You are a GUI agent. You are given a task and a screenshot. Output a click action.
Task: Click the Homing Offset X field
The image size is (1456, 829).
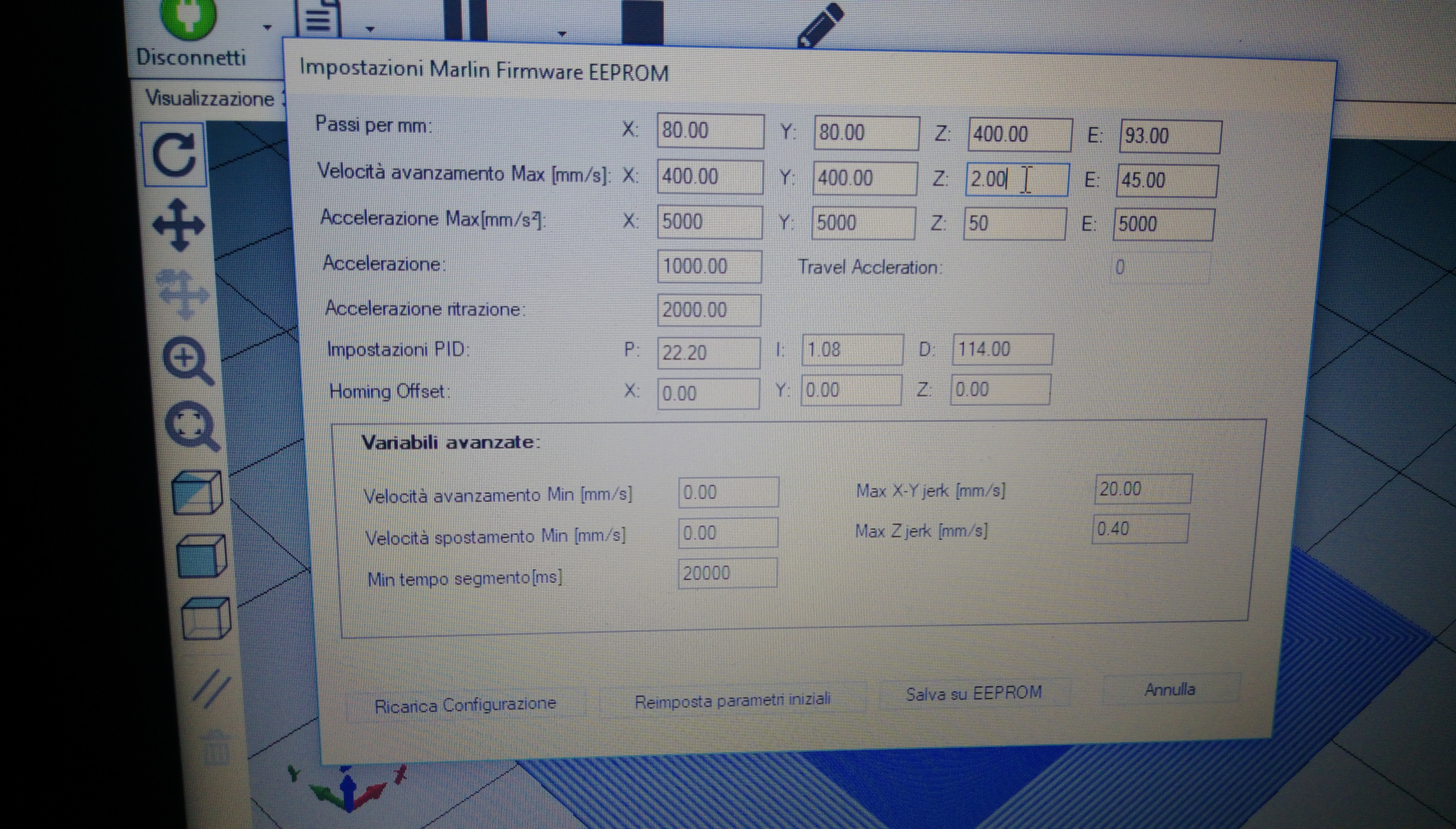(x=709, y=393)
